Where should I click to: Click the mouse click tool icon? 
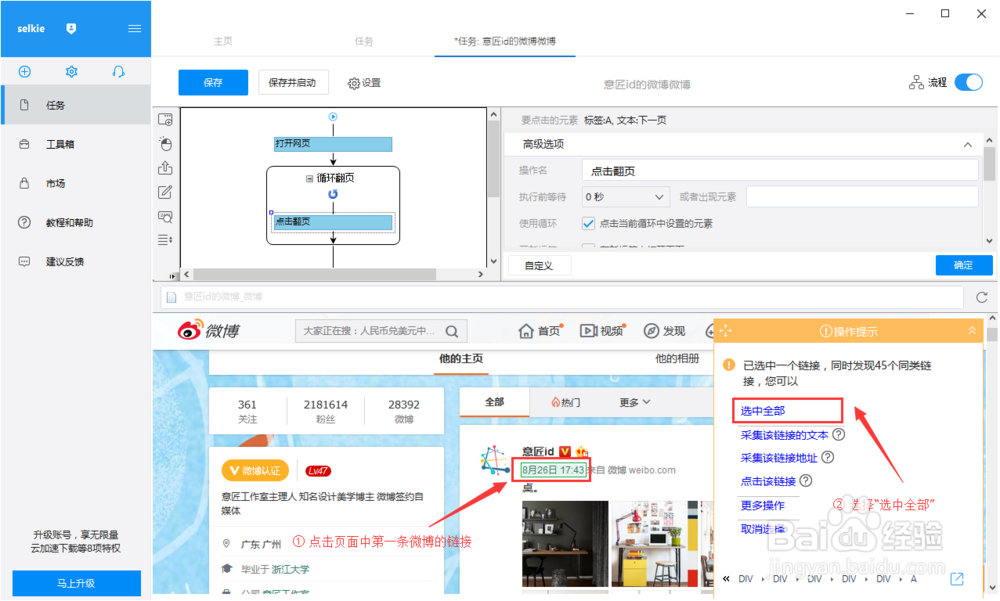coord(166,144)
